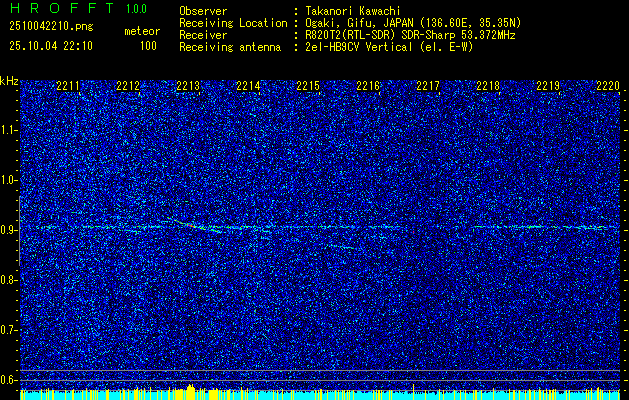The image size is (629, 400).
Task: Click the date stamp 25.10.04 22:10
Action: (51, 46)
